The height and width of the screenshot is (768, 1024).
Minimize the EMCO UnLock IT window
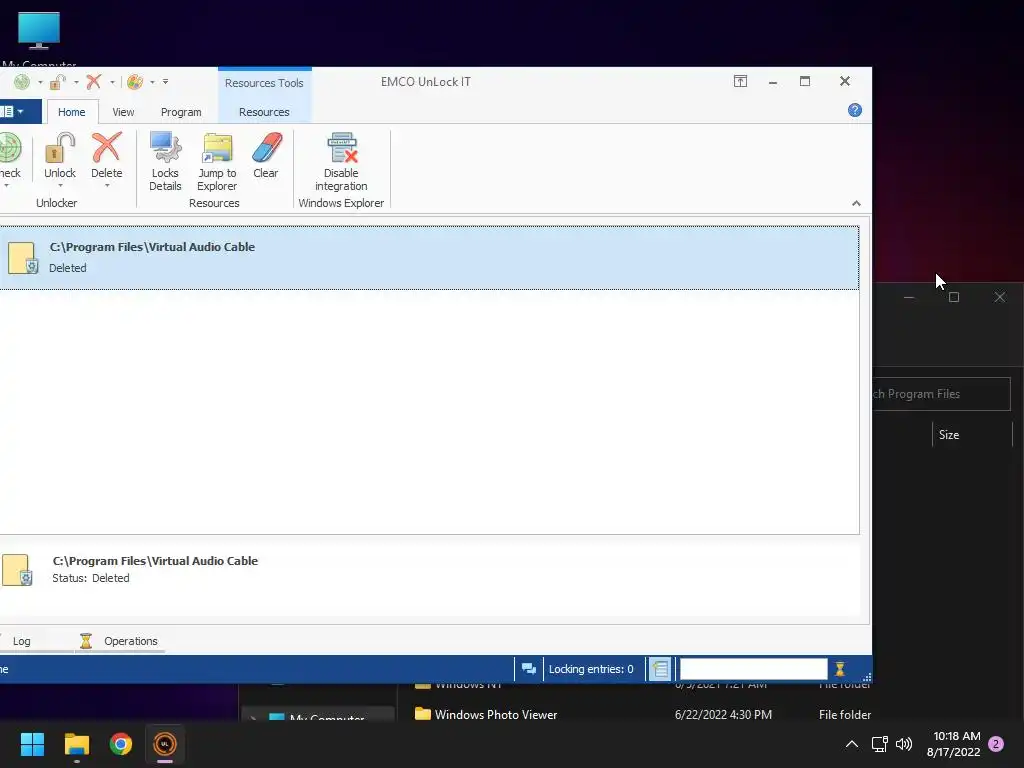click(773, 81)
